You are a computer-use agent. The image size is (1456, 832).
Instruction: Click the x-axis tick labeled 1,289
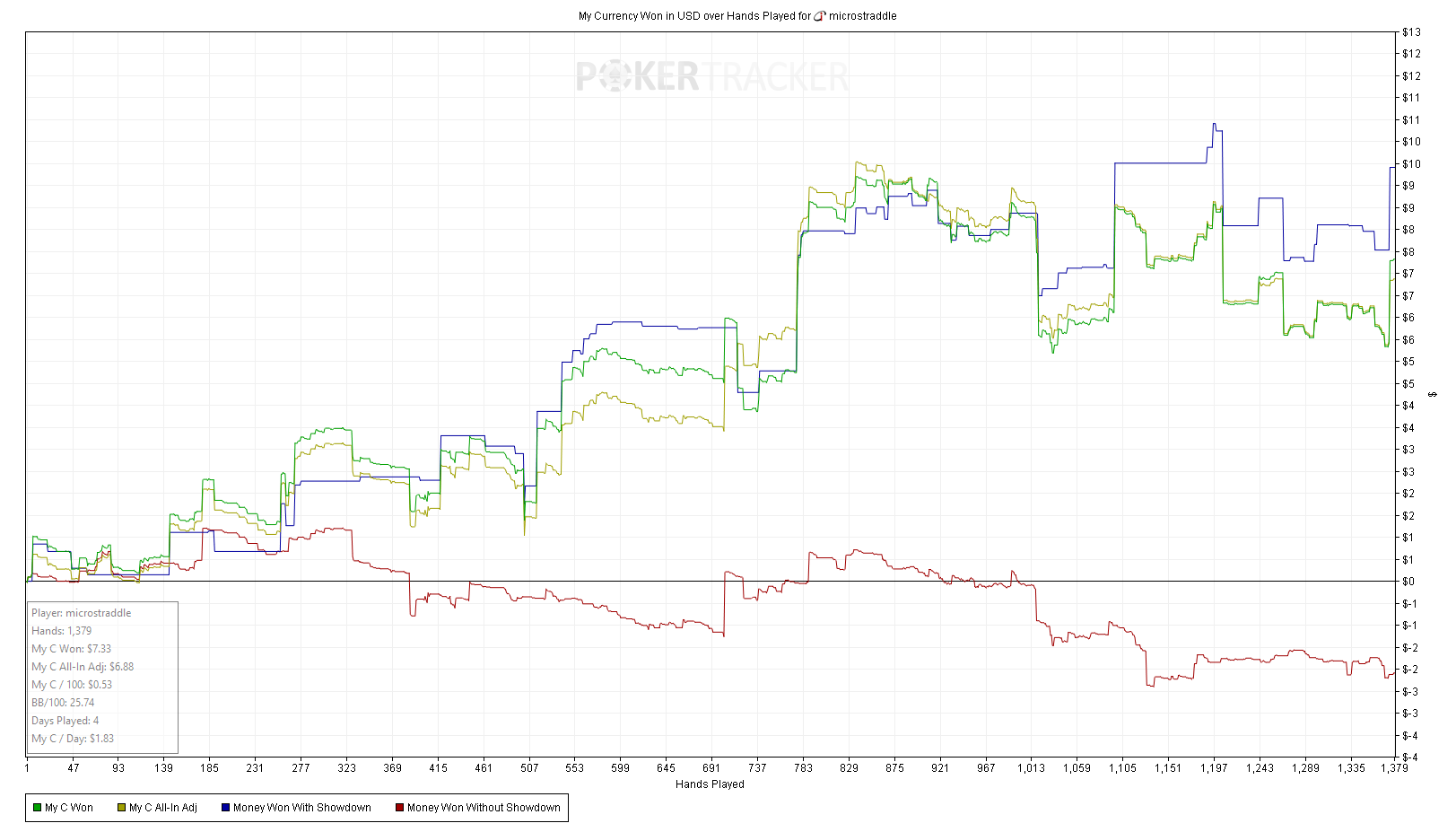click(1305, 768)
